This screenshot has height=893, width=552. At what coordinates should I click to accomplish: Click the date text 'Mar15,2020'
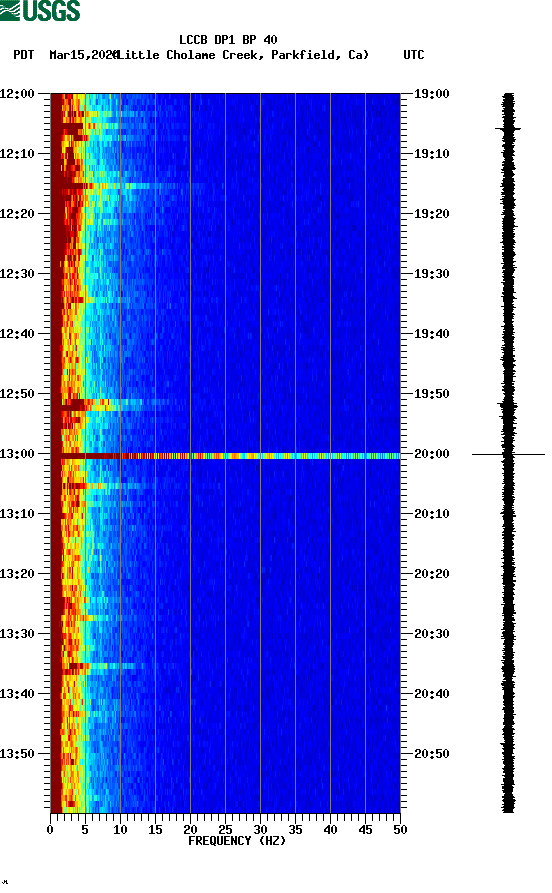coord(83,55)
